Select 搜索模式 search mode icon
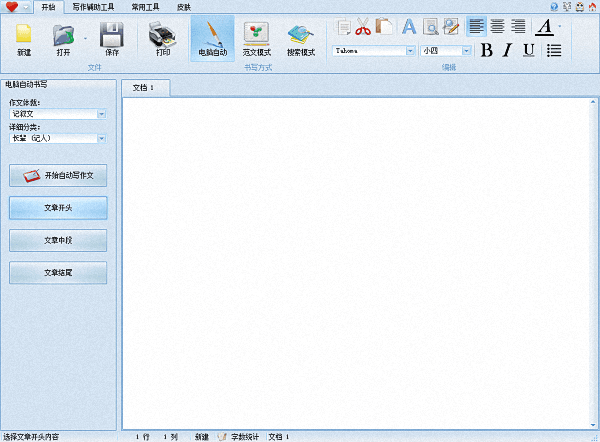600x442 pixels. pos(300,38)
